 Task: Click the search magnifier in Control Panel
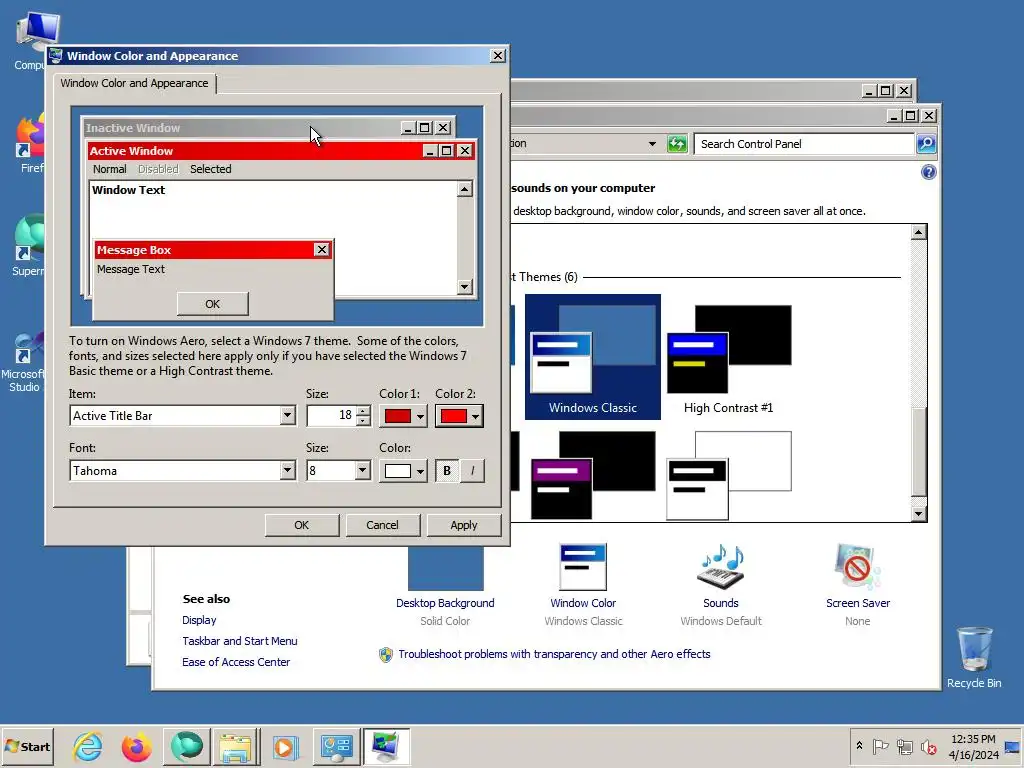click(927, 144)
